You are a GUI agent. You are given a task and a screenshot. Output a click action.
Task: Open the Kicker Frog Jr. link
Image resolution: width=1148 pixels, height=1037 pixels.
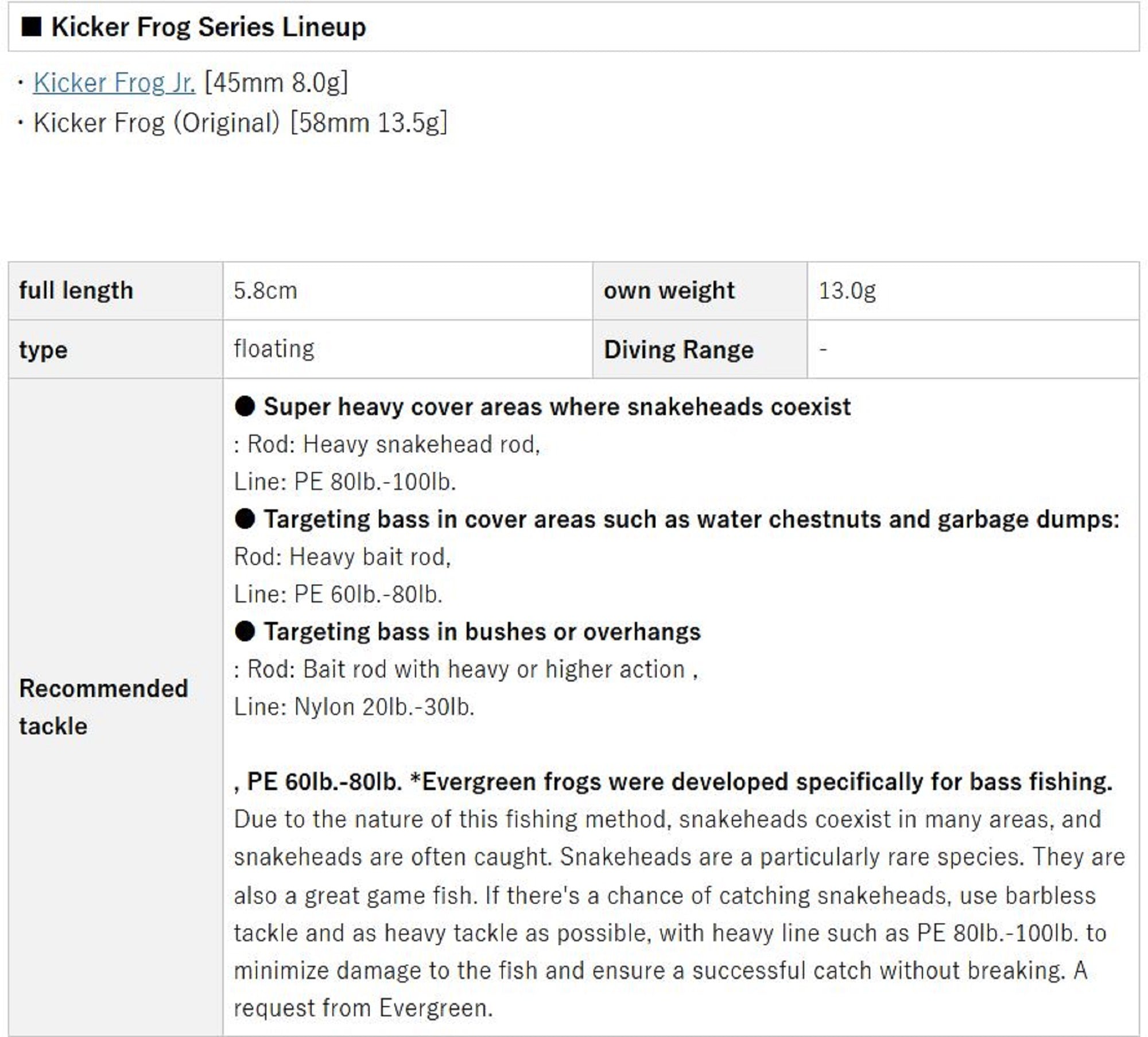(114, 83)
